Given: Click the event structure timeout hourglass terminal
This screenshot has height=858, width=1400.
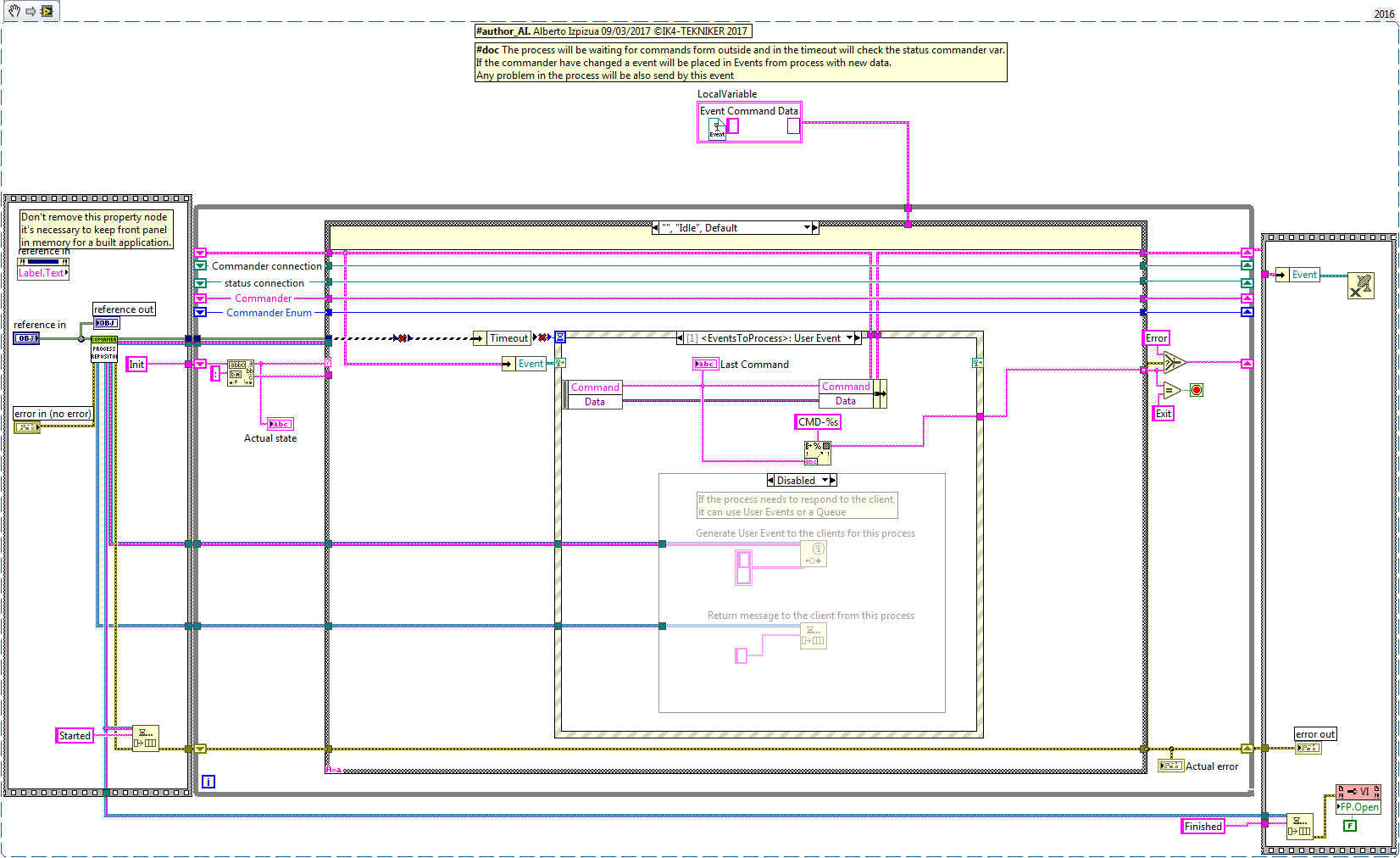Looking at the screenshot, I should pyautogui.click(x=559, y=337).
